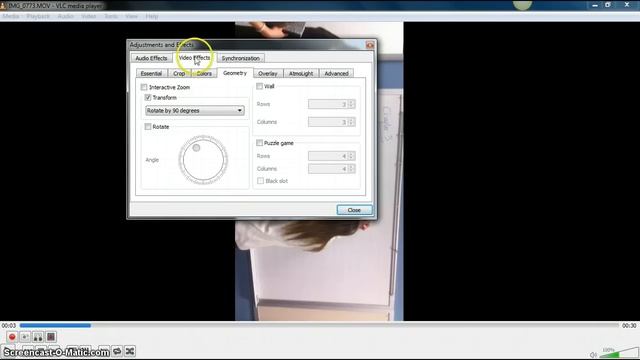
Task: Open the Help menu
Action: (151, 16)
